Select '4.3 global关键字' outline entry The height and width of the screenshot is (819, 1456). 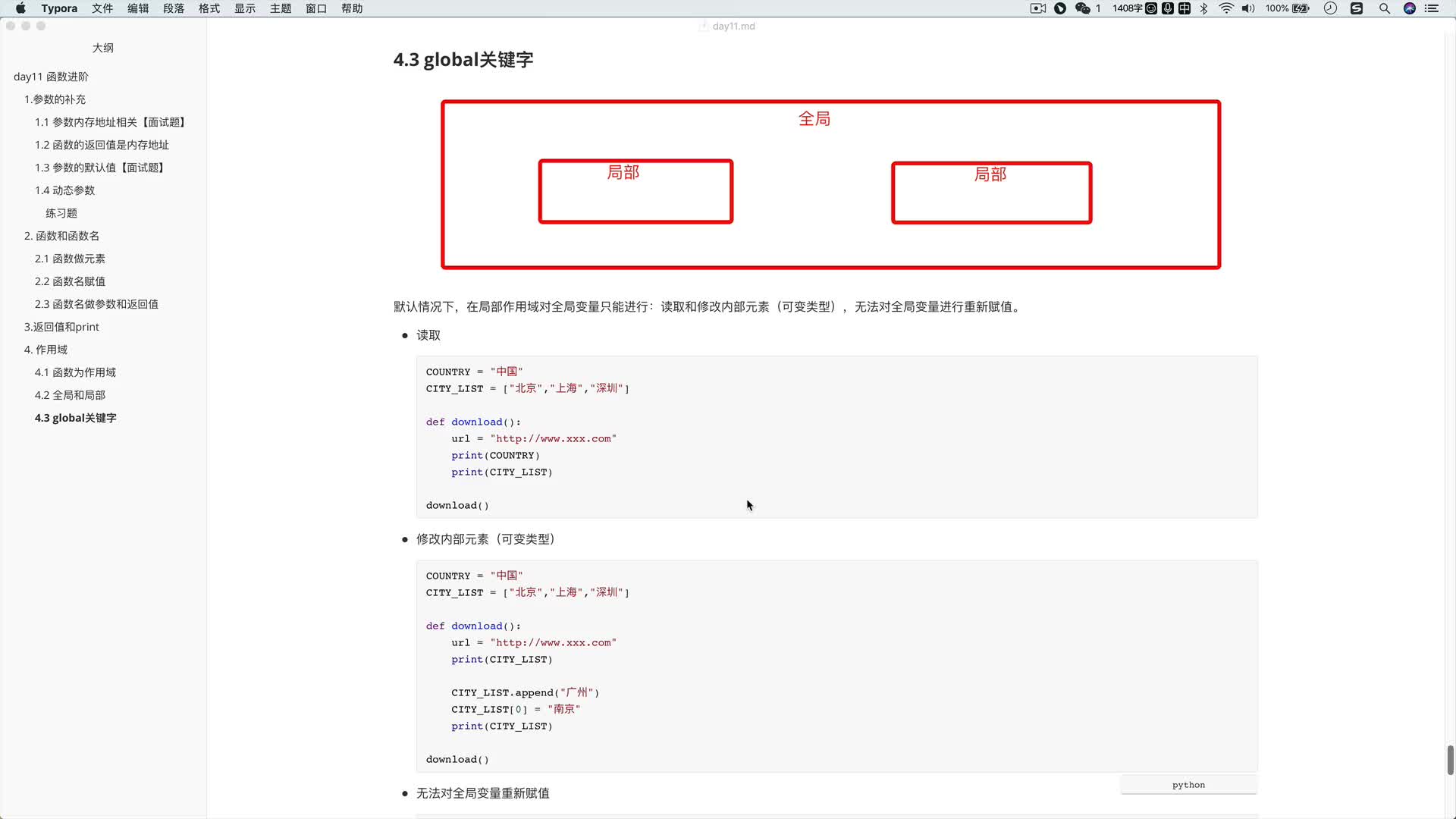(75, 418)
